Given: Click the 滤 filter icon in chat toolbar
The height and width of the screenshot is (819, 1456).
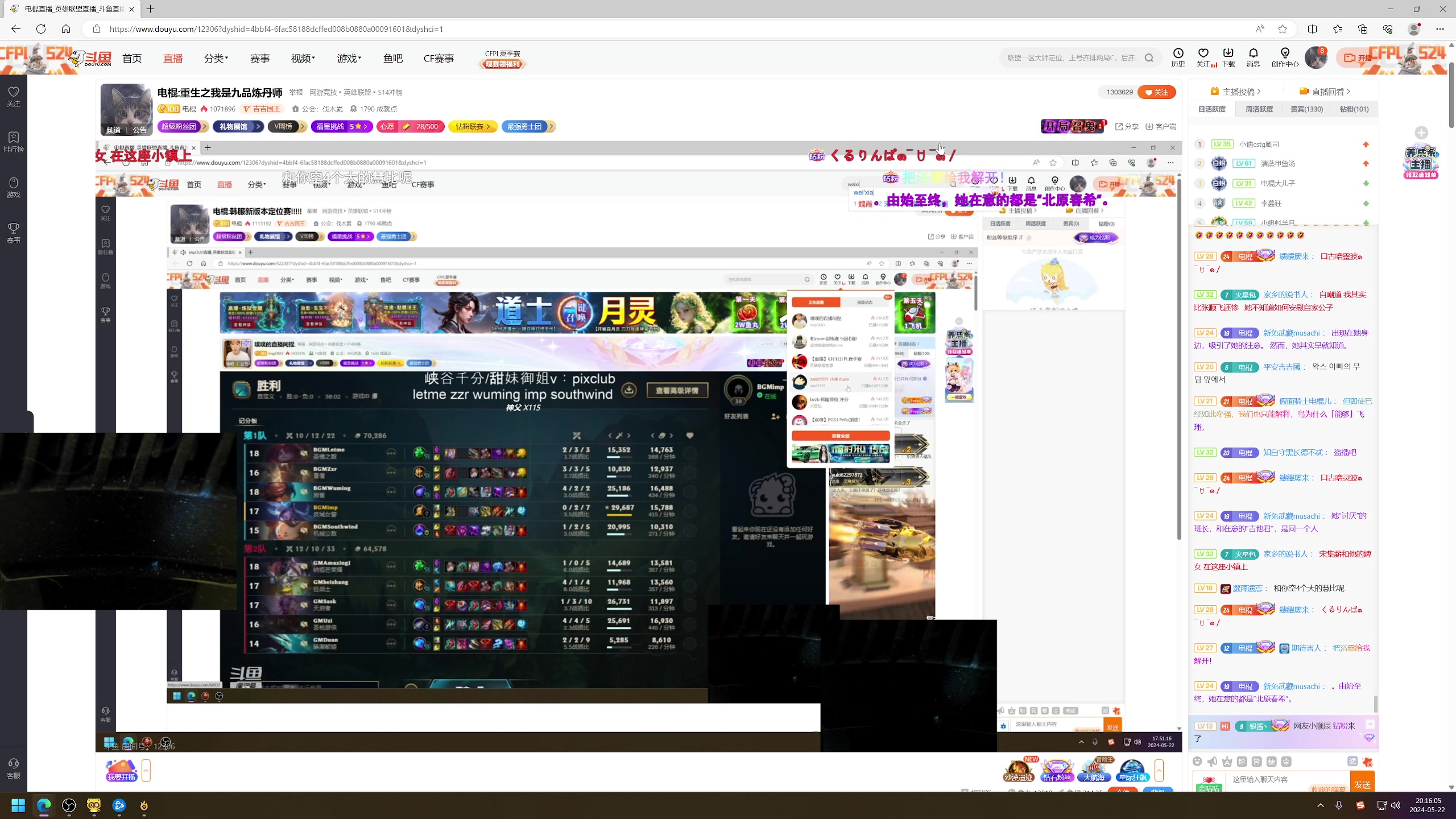Looking at the screenshot, I should click(x=1352, y=762).
